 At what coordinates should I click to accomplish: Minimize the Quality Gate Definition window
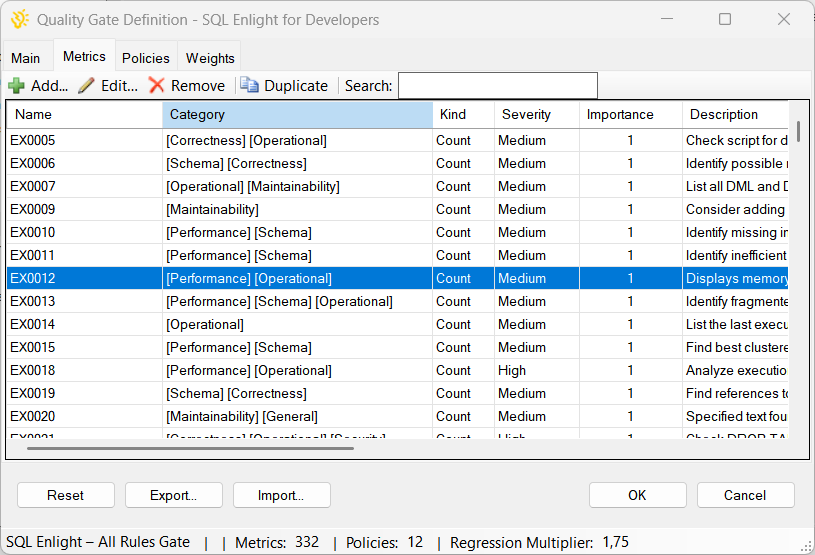pyautogui.click(x=667, y=19)
